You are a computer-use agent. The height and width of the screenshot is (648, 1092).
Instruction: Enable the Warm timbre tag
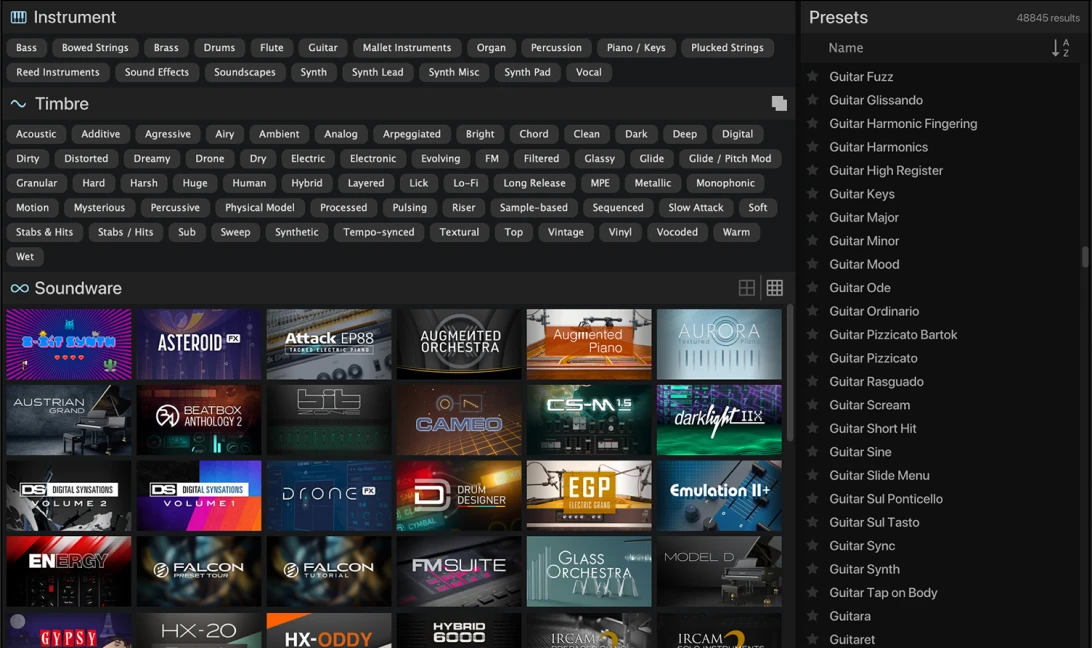tap(736, 232)
